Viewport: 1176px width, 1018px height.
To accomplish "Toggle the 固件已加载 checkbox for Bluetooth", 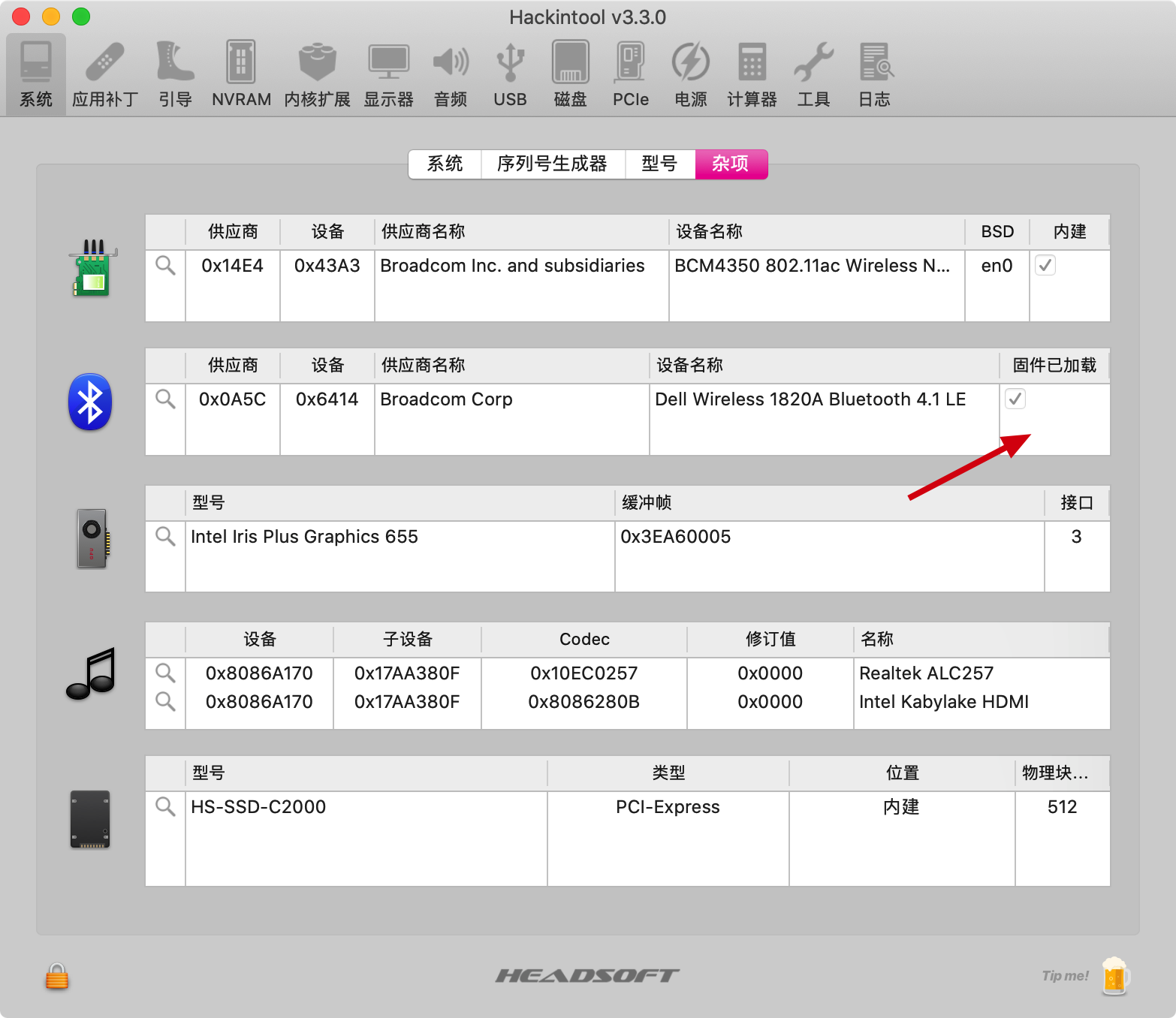I will (1015, 399).
